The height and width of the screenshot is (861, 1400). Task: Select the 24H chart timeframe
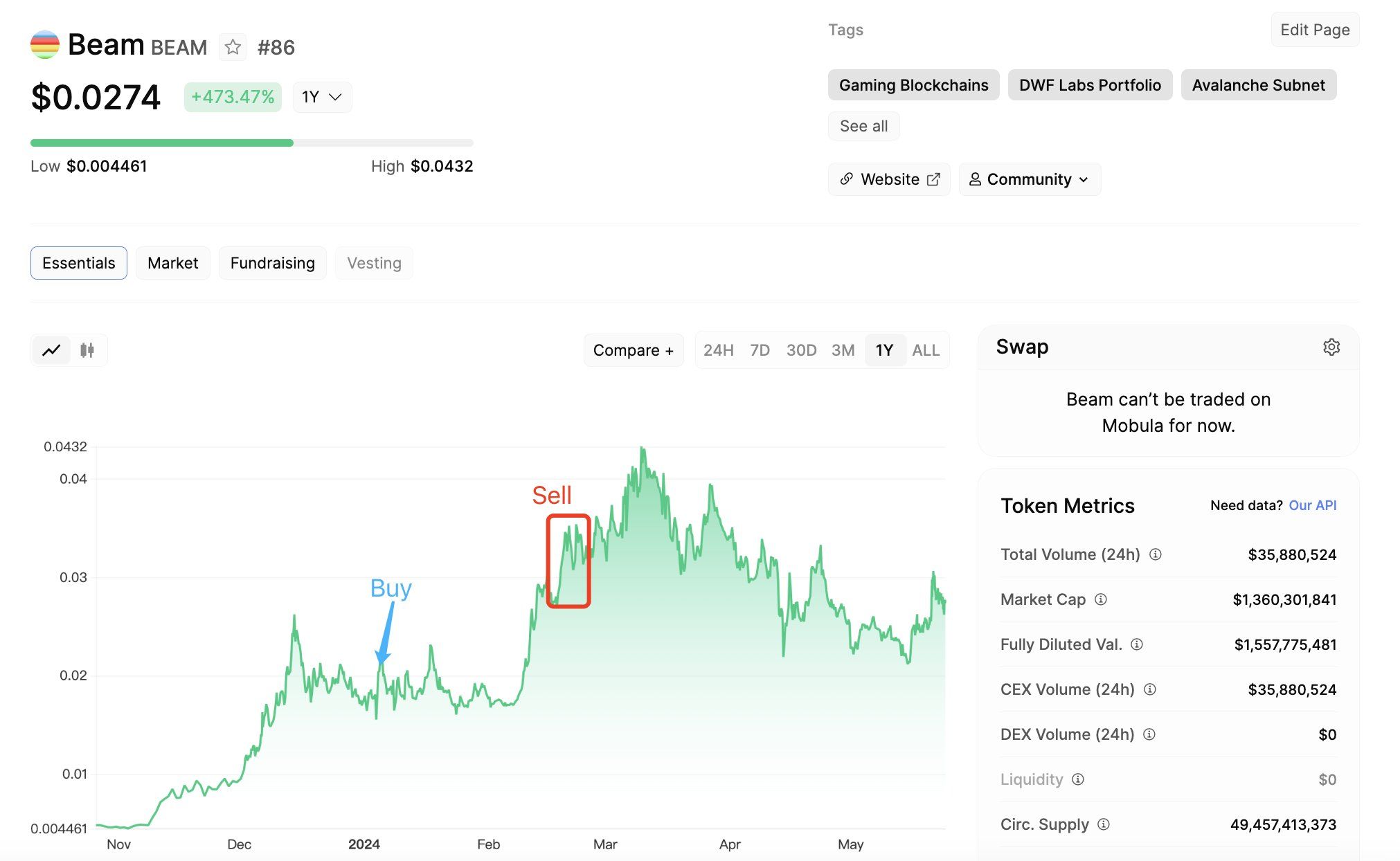click(x=718, y=350)
